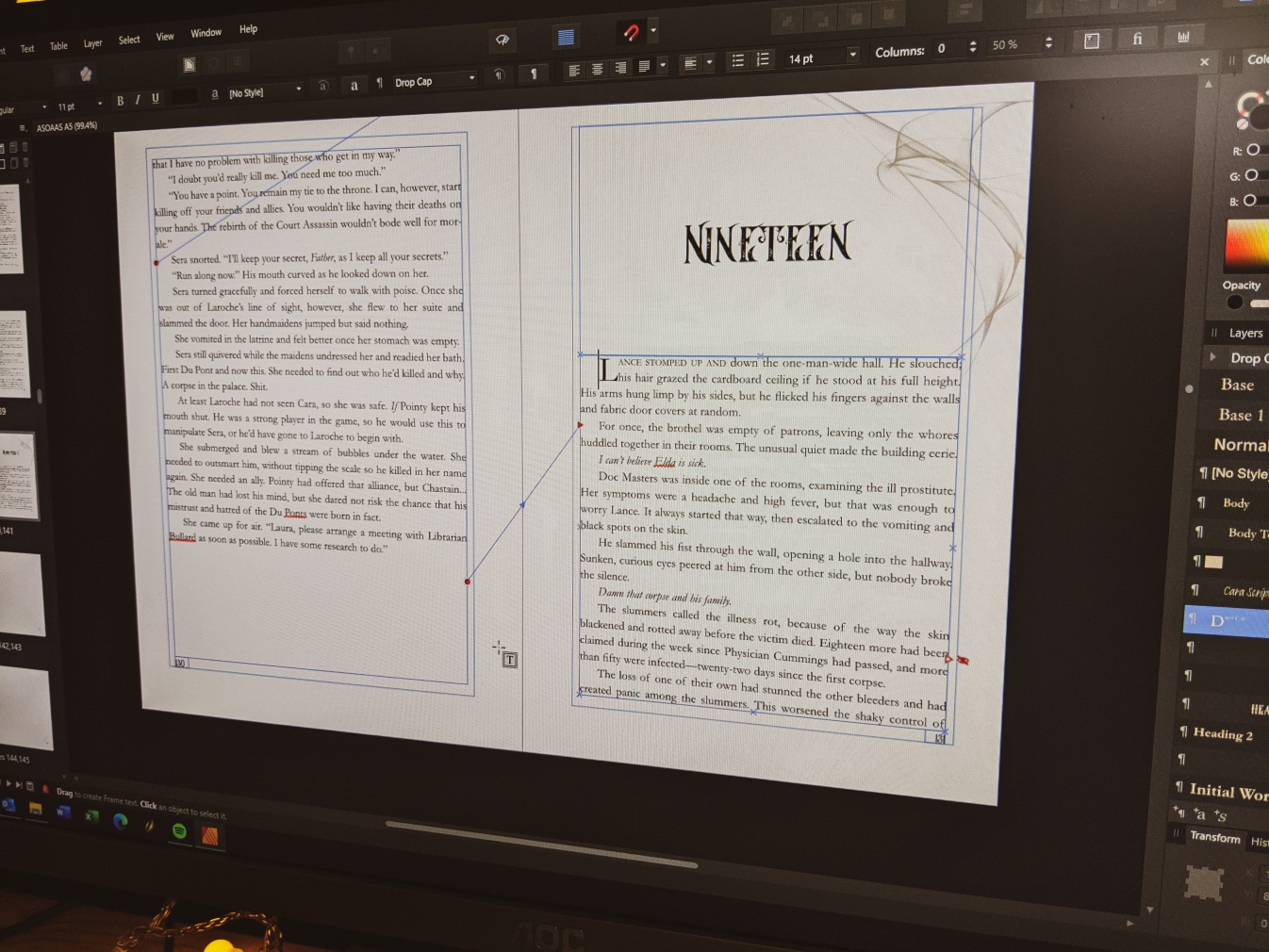Click the color gradient swatch in Colour panel
The height and width of the screenshot is (952, 1269).
(1245, 244)
